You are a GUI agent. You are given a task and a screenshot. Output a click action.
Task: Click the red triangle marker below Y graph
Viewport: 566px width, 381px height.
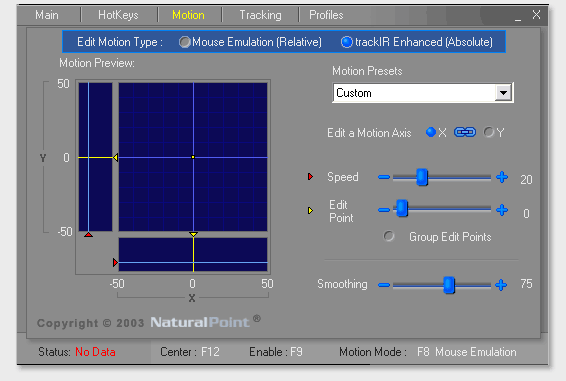click(88, 235)
